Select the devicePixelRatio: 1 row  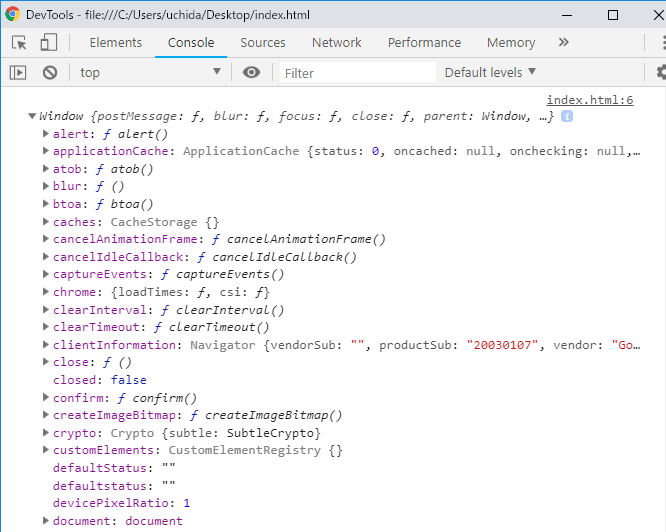[x=121, y=503]
